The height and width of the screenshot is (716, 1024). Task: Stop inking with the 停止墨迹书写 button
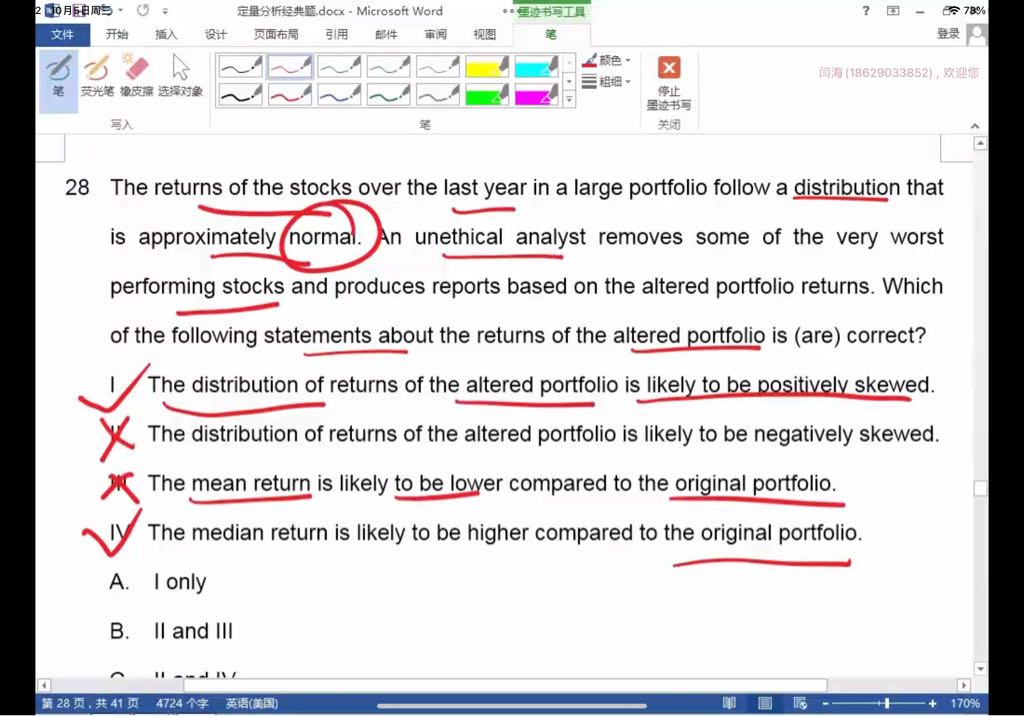pos(668,83)
